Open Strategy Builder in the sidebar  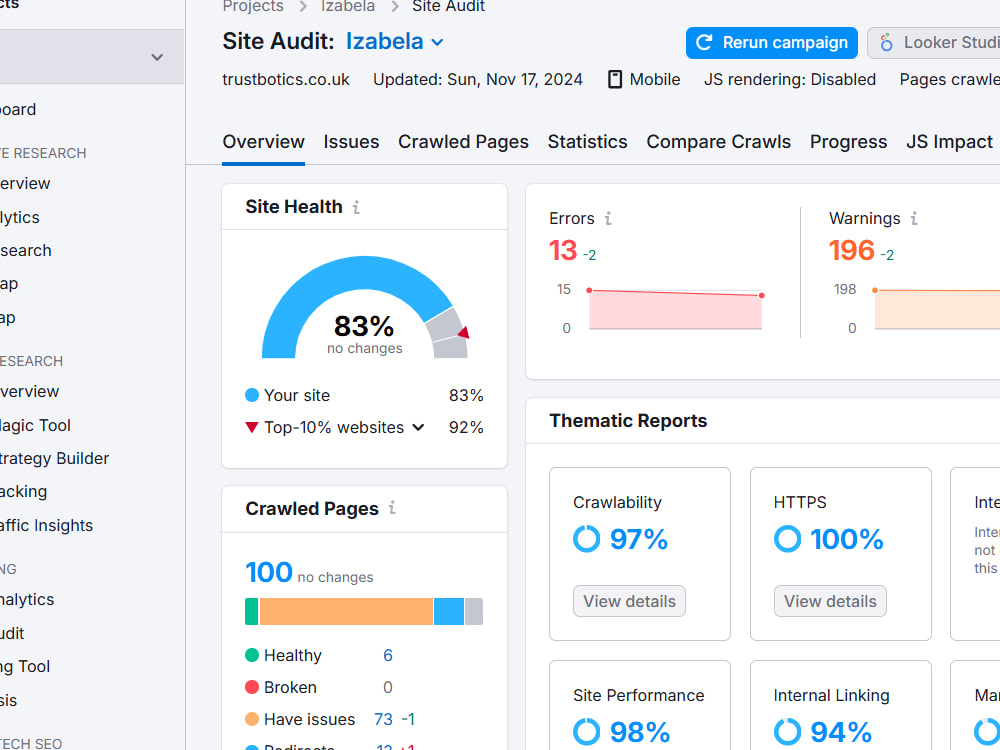point(54,459)
